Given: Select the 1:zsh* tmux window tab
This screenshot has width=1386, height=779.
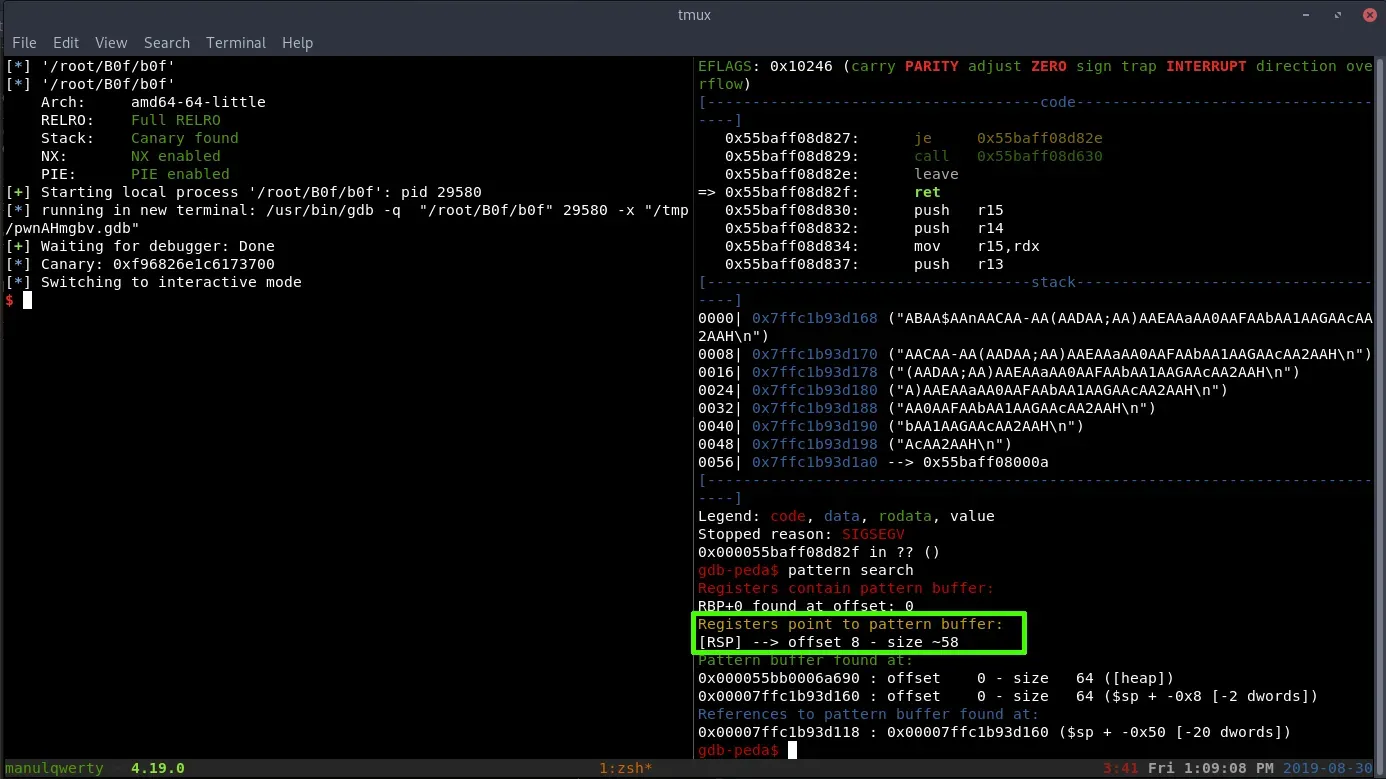Looking at the screenshot, I should [625, 768].
